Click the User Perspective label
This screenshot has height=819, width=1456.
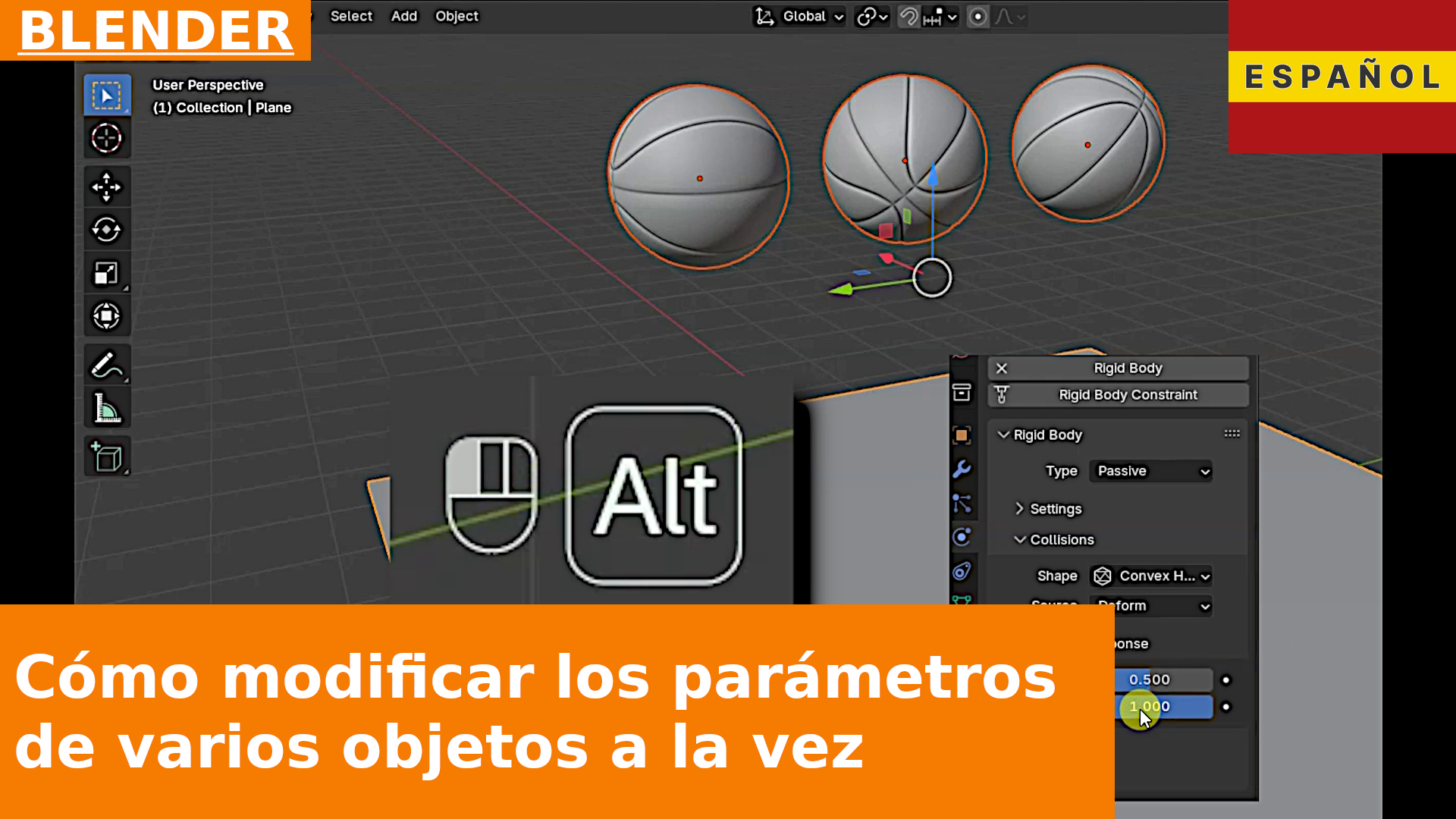pos(208,85)
